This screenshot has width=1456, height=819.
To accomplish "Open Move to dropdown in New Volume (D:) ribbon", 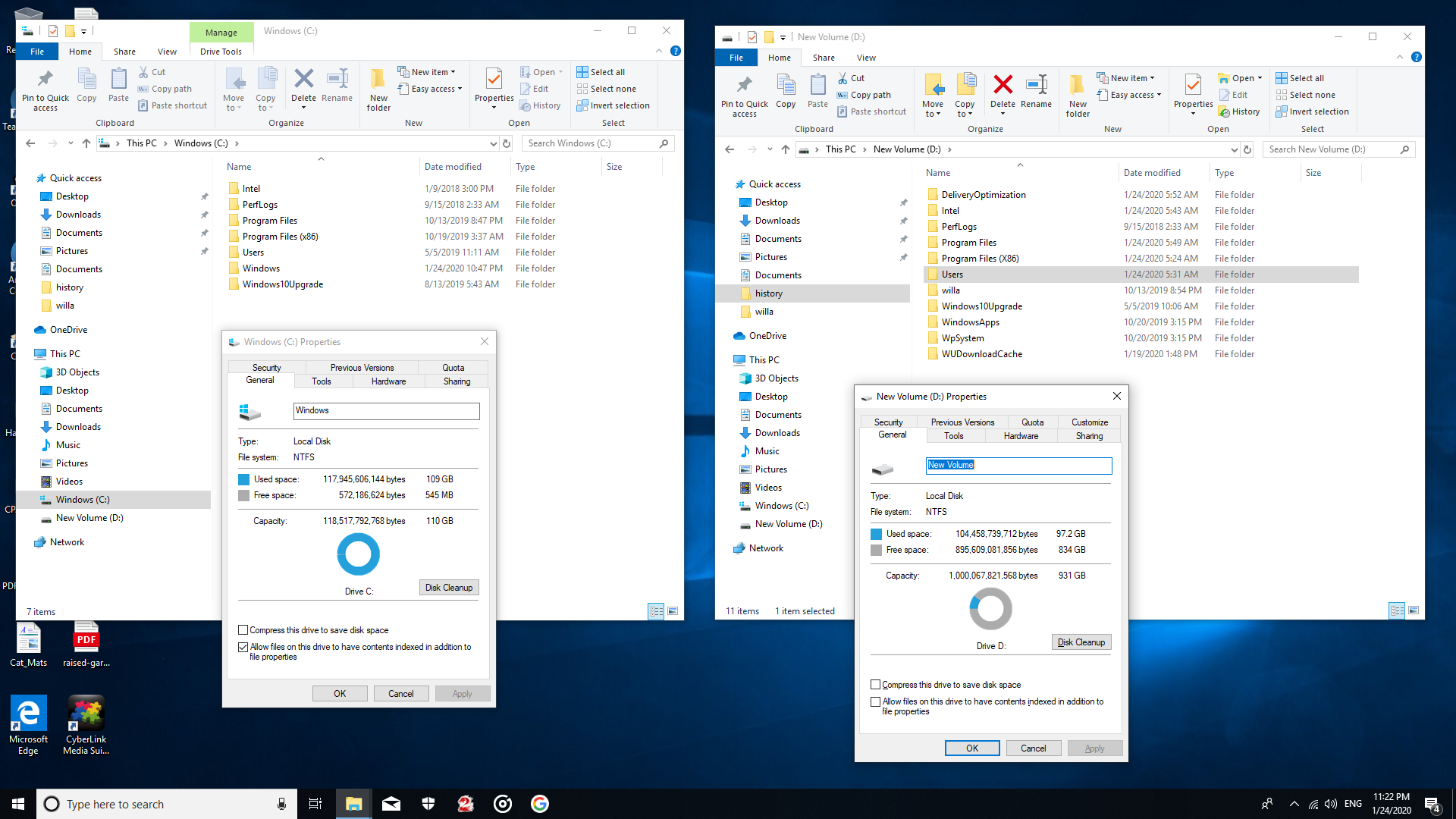I will pyautogui.click(x=933, y=96).
